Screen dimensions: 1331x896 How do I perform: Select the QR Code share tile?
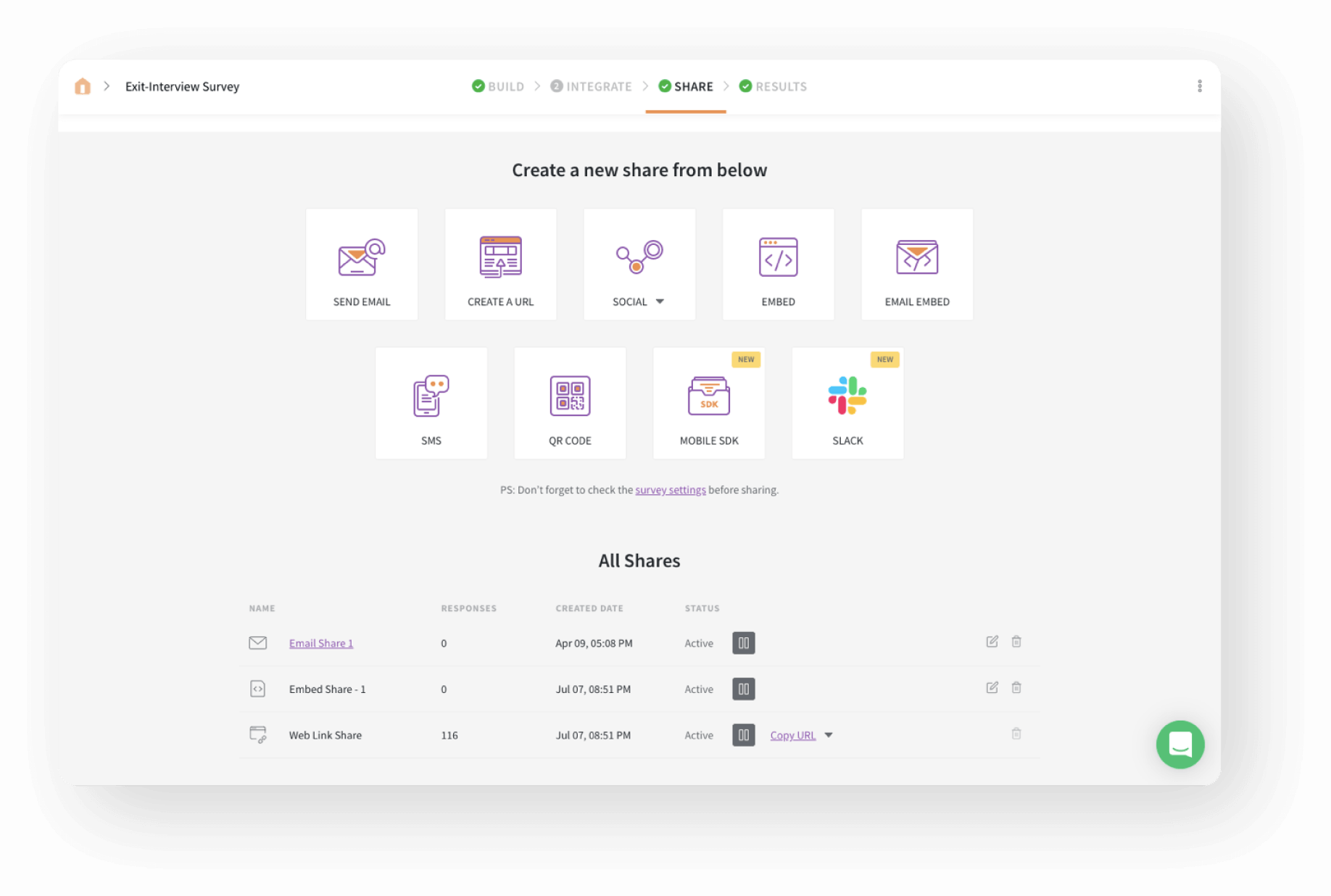(570, 403)
